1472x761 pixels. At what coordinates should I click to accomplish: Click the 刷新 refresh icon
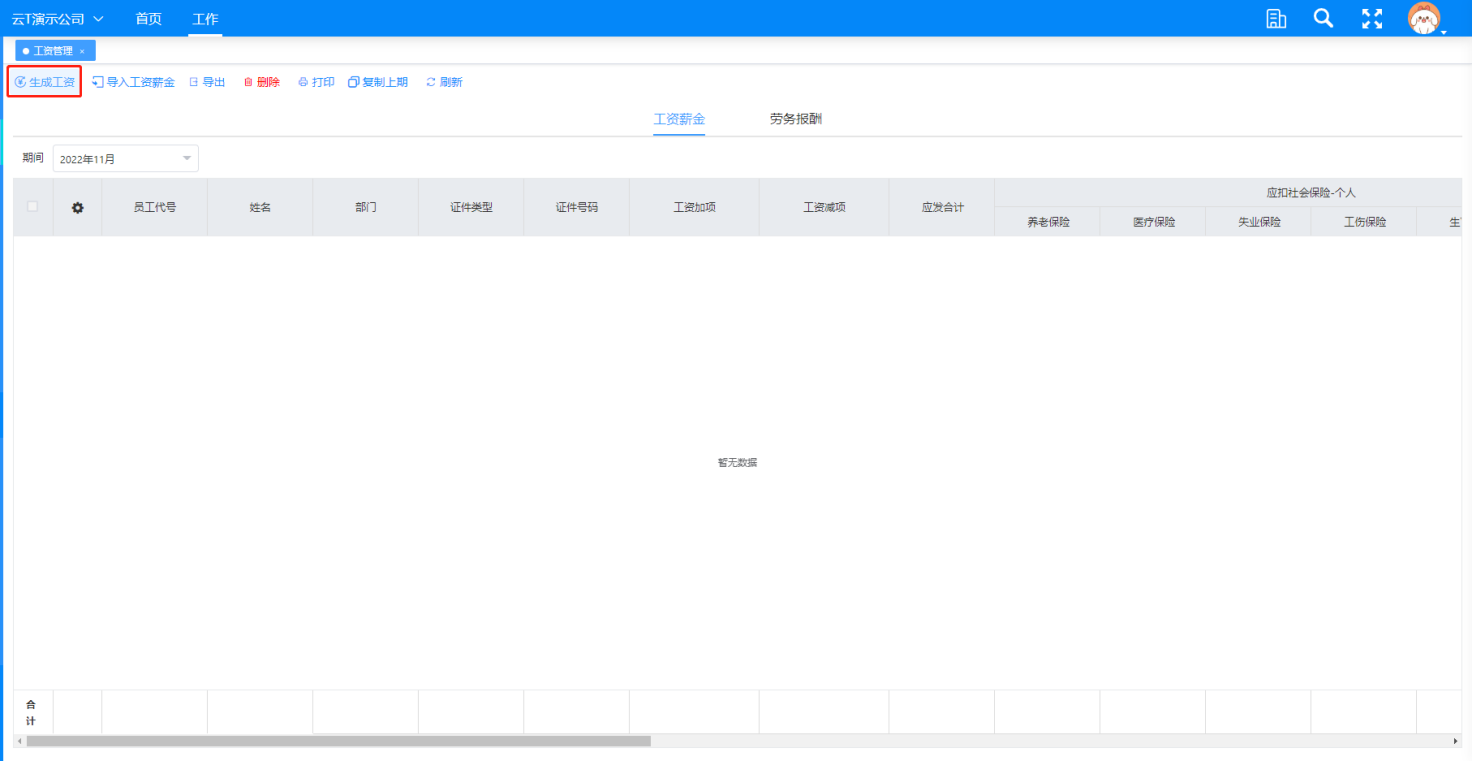[x=431, y=82]
